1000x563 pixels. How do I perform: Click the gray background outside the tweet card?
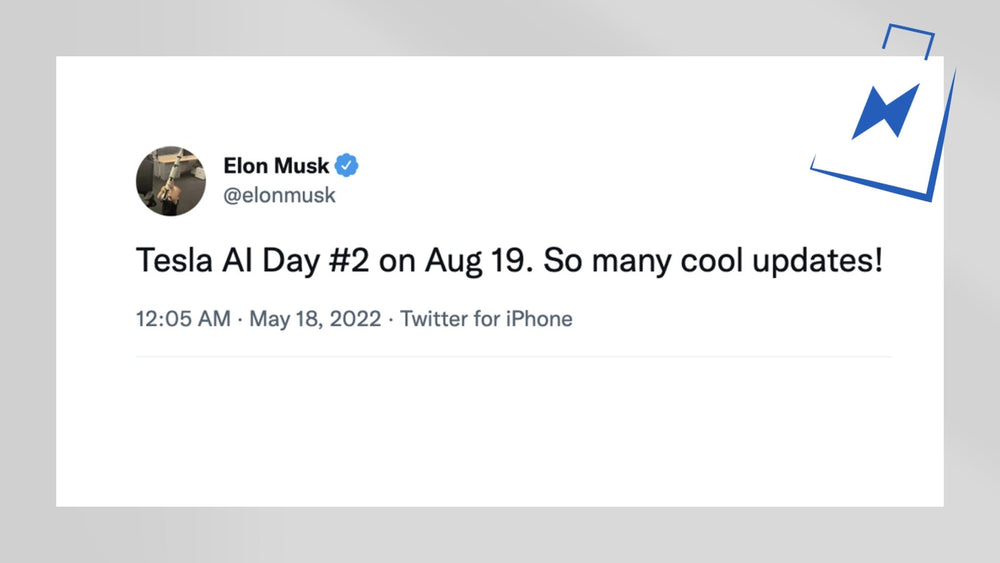500,535
